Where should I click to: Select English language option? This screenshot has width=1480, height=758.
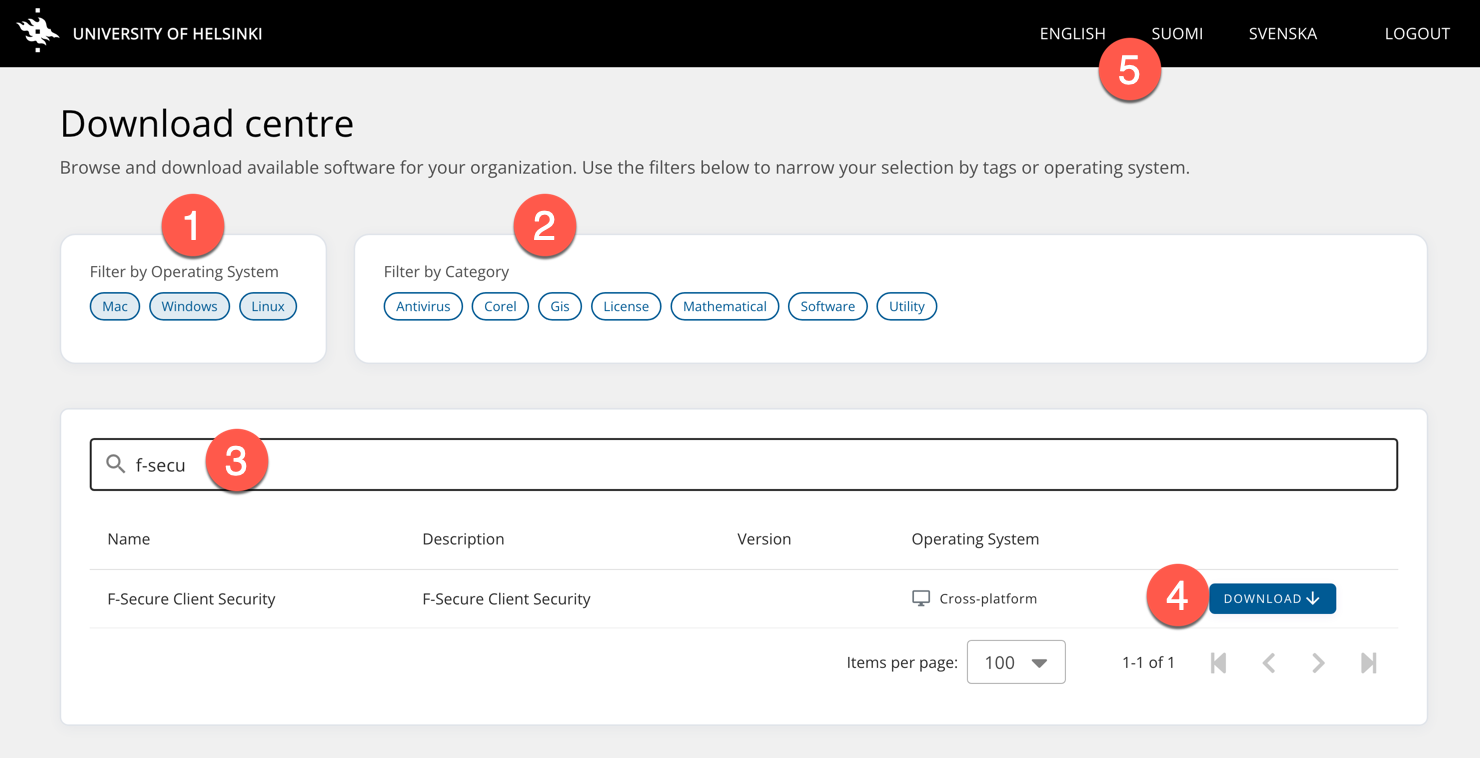(x=1072, y=34)
